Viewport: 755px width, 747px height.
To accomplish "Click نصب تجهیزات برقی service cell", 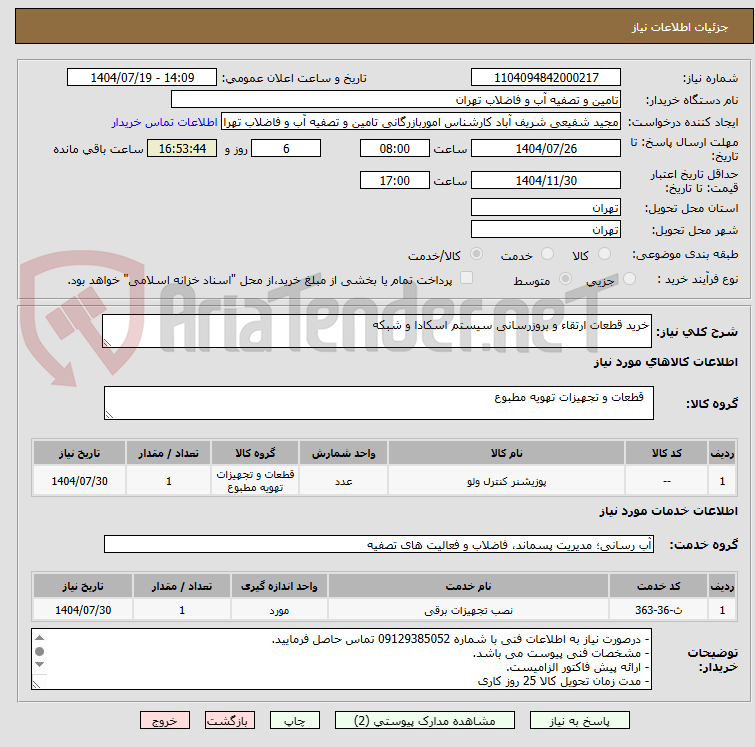I will [x=469, y=610].
